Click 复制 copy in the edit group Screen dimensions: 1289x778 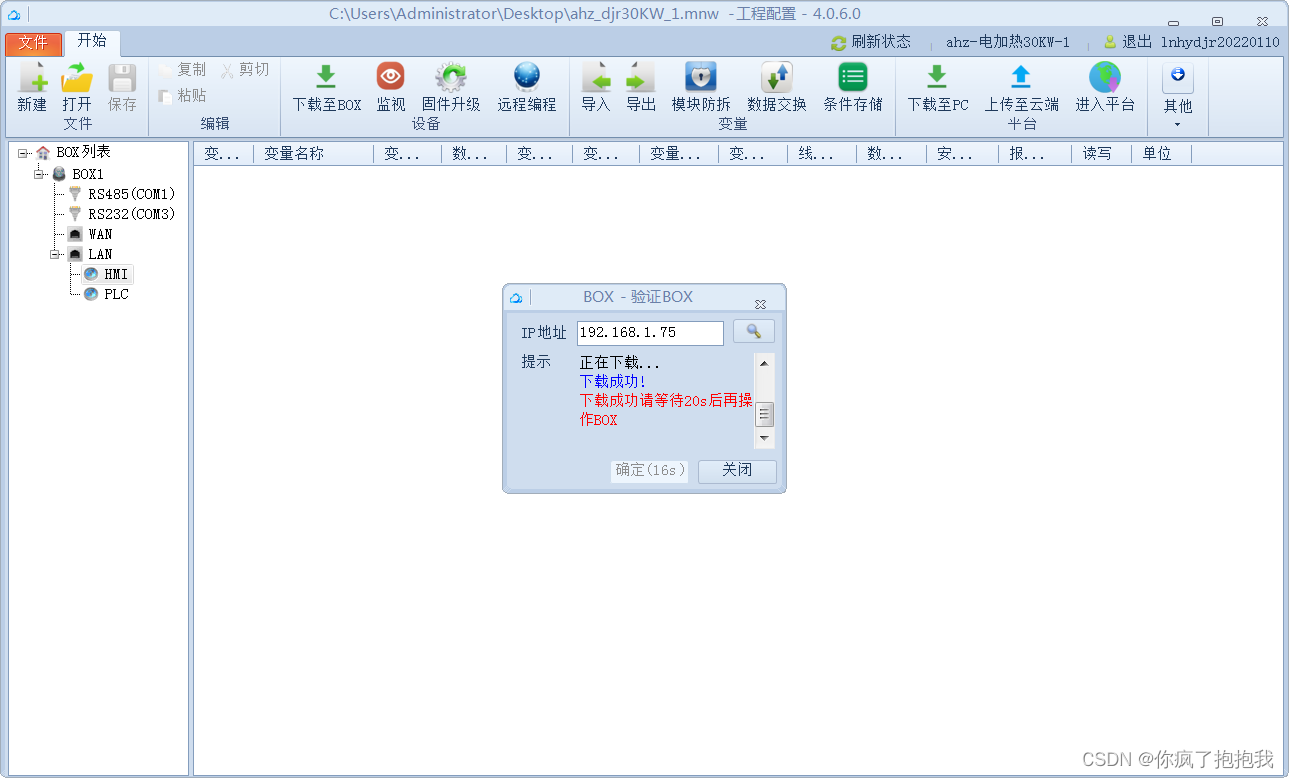point(182,70)
